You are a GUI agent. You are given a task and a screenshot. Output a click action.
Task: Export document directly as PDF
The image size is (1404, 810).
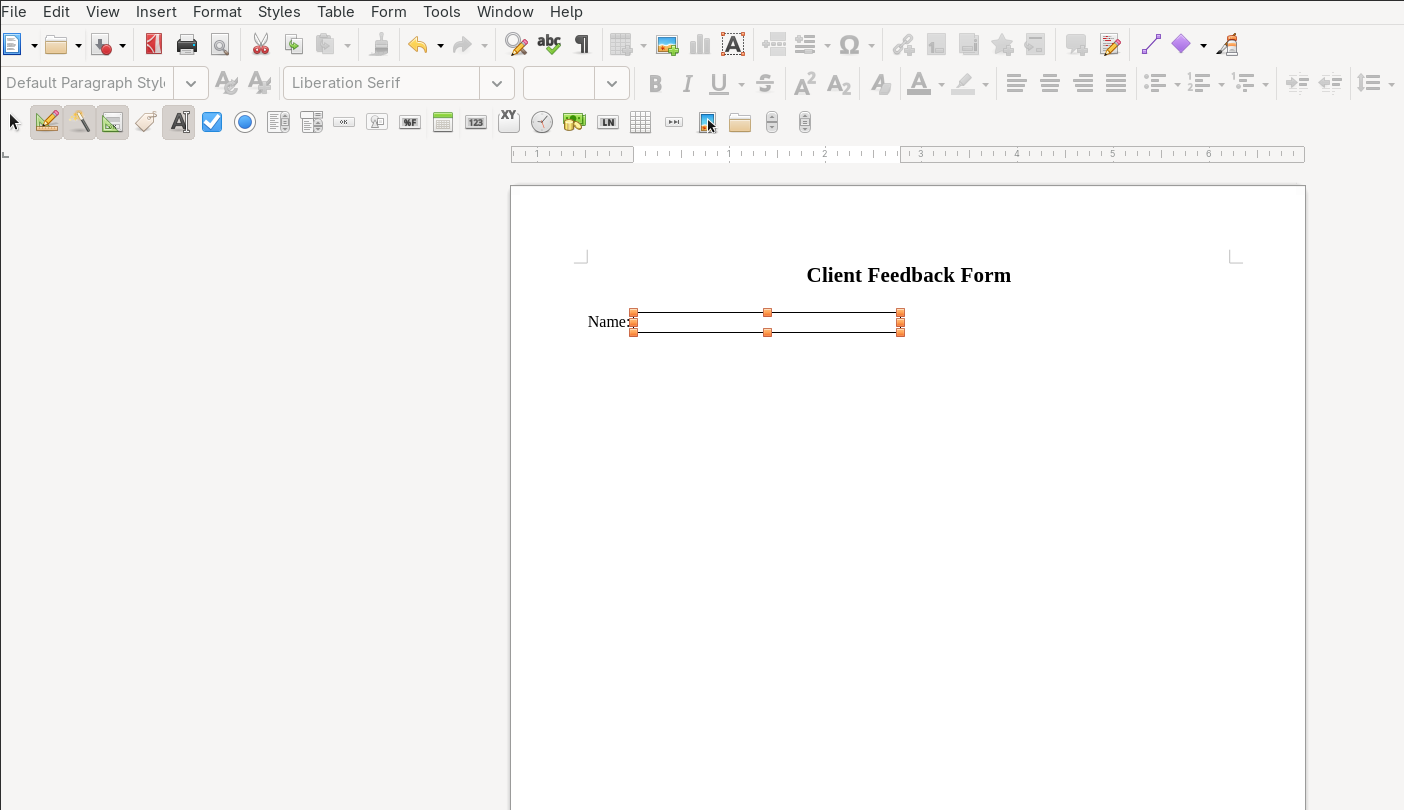coord(153,44)
